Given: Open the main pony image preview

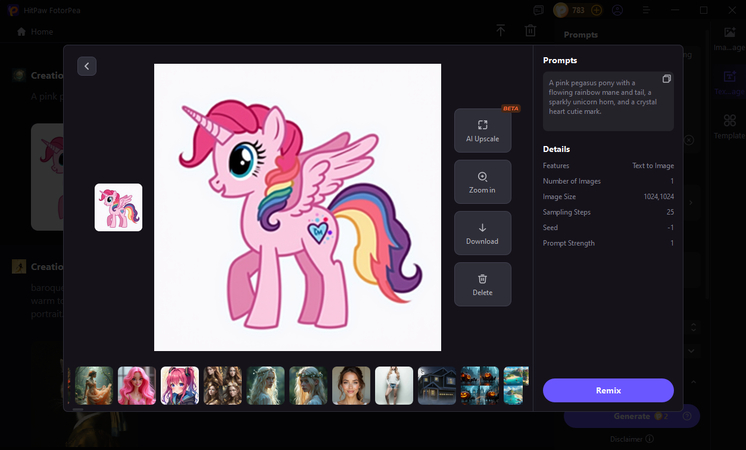Looking at the screenshot, I should [297, 207].
